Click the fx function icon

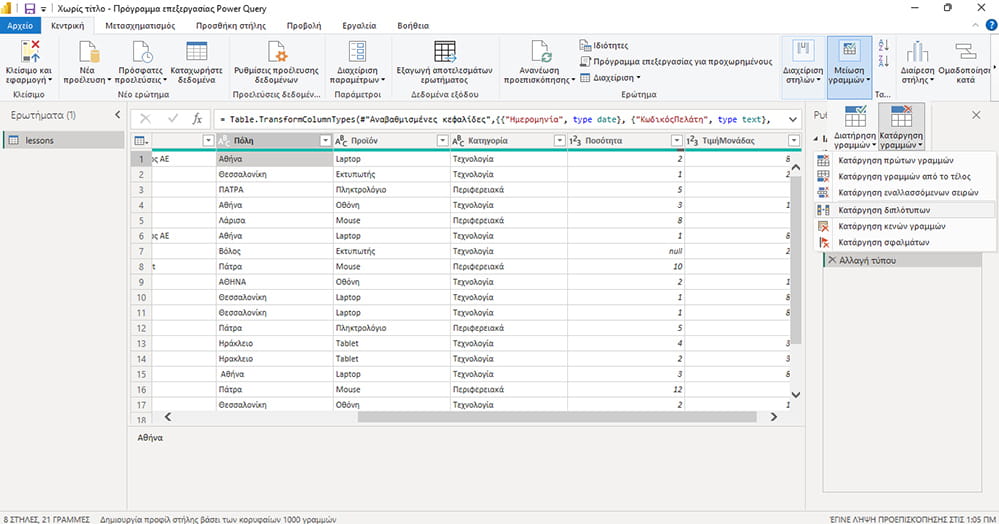pyautogui.click(x=198, y=119)
